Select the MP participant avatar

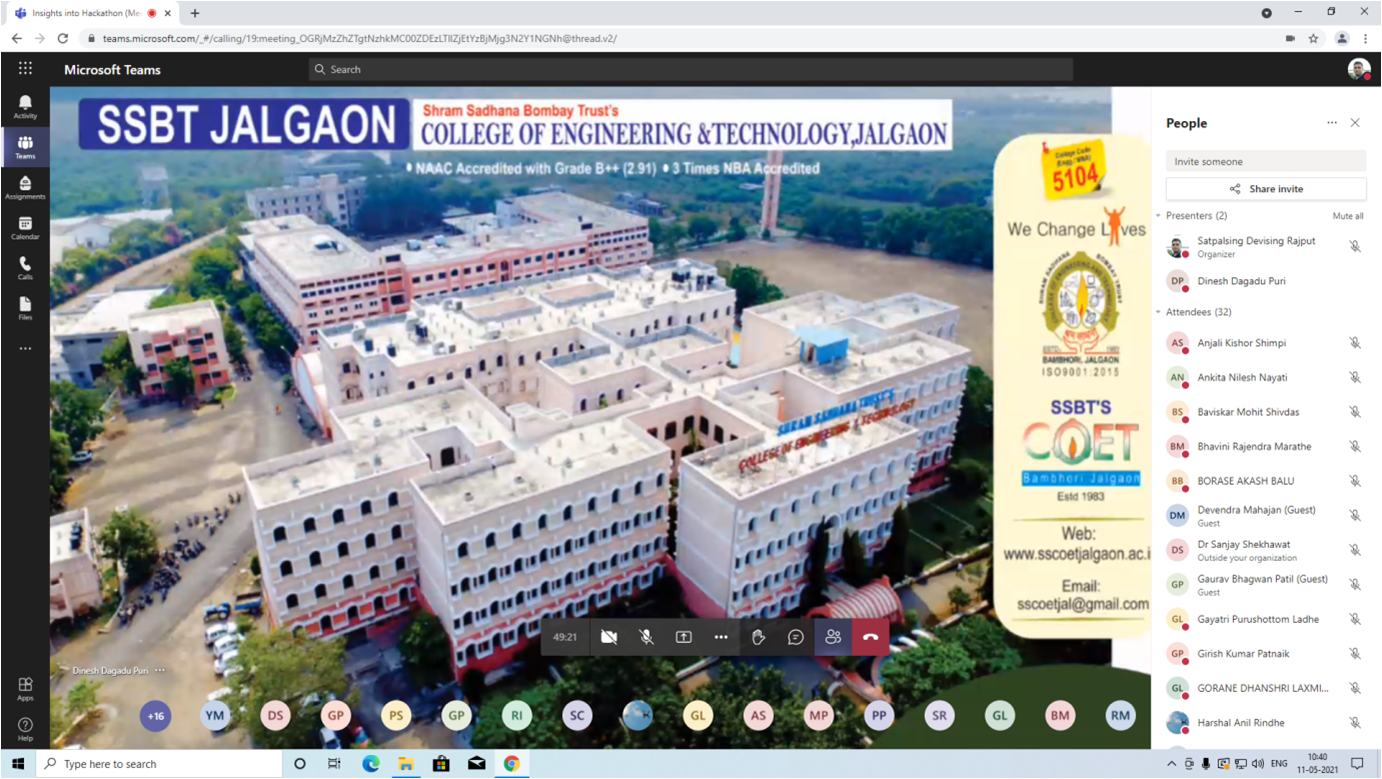point(819,715)
